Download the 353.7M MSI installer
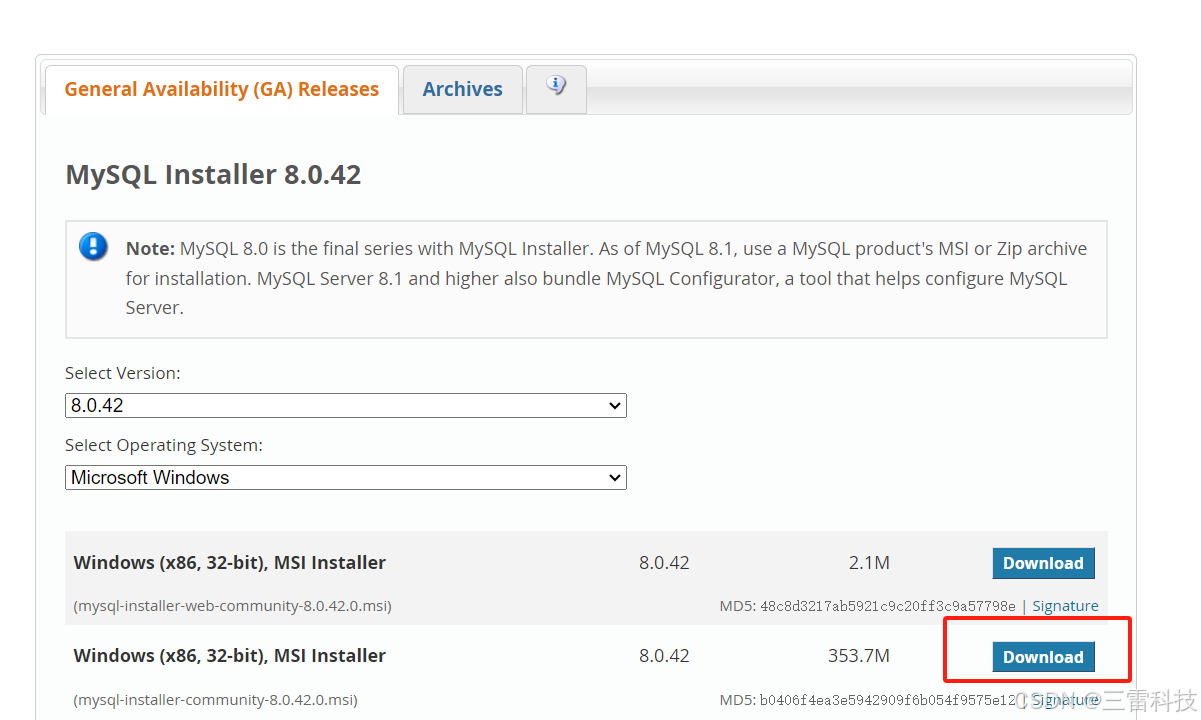The height and width of the screenshot is (720, 1201). point(1043,657)
